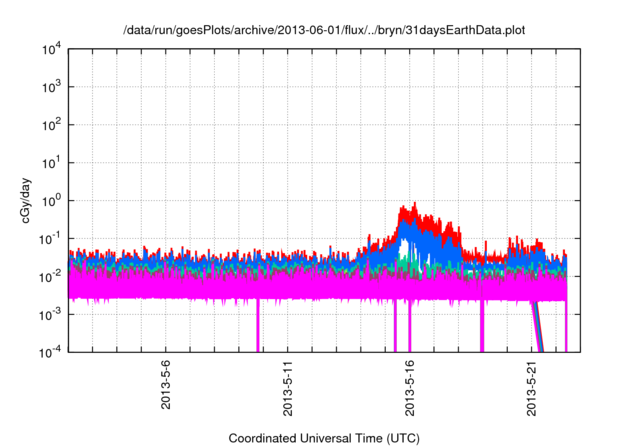This screenshot has width=640, height=448.
Task: Click the 2013-5-11 date tick label
Action: coord(288,388)
